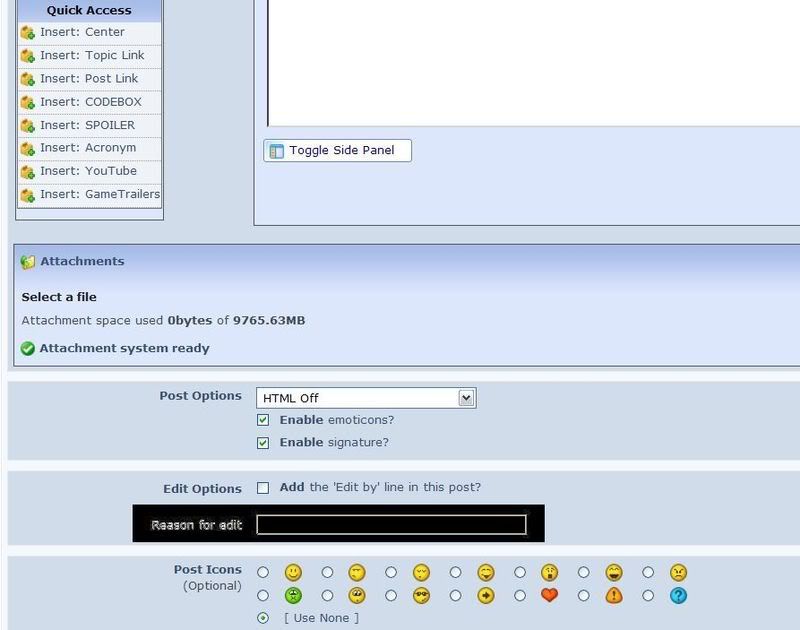Click the sunglasses smiley post icon
The width and height of the screenshot is (800, 630).
pos(421,596)
